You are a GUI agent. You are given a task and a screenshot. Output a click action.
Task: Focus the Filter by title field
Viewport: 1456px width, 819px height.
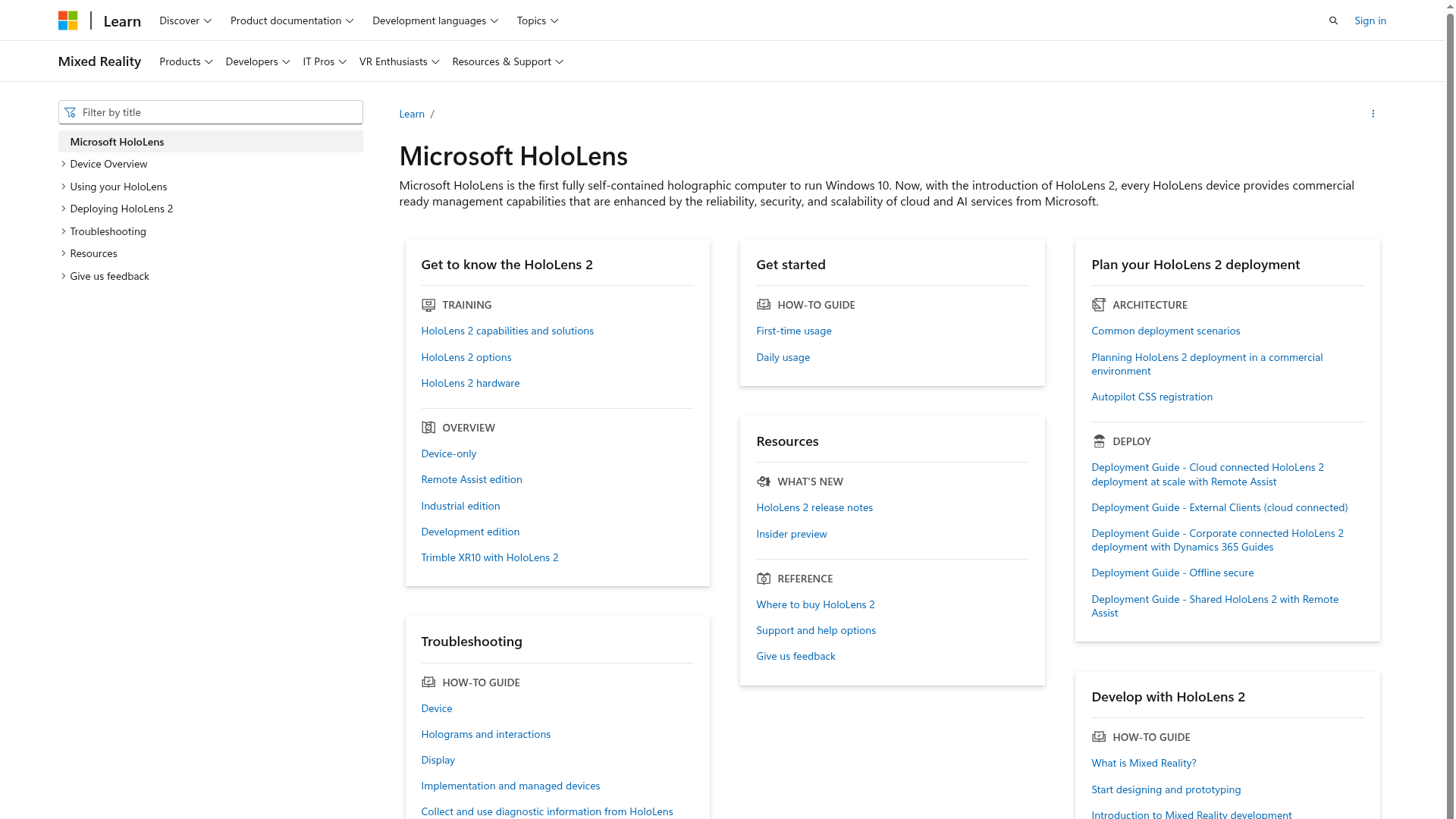(x=211, y=112)
